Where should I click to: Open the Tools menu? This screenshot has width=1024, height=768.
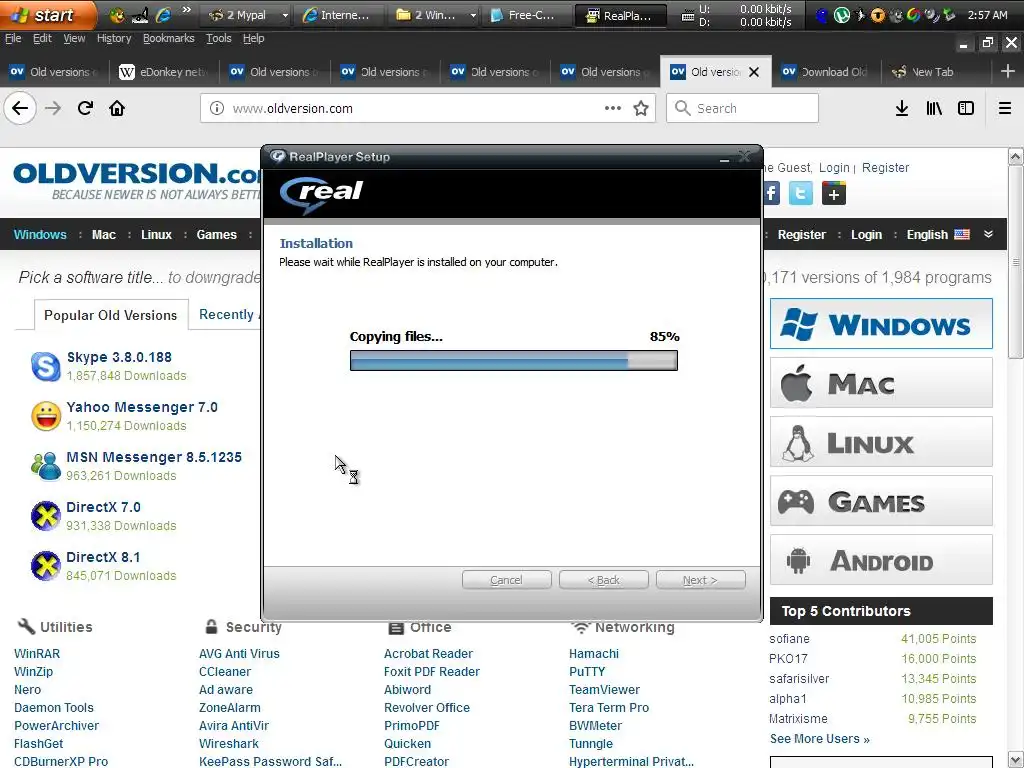(219, 39)
